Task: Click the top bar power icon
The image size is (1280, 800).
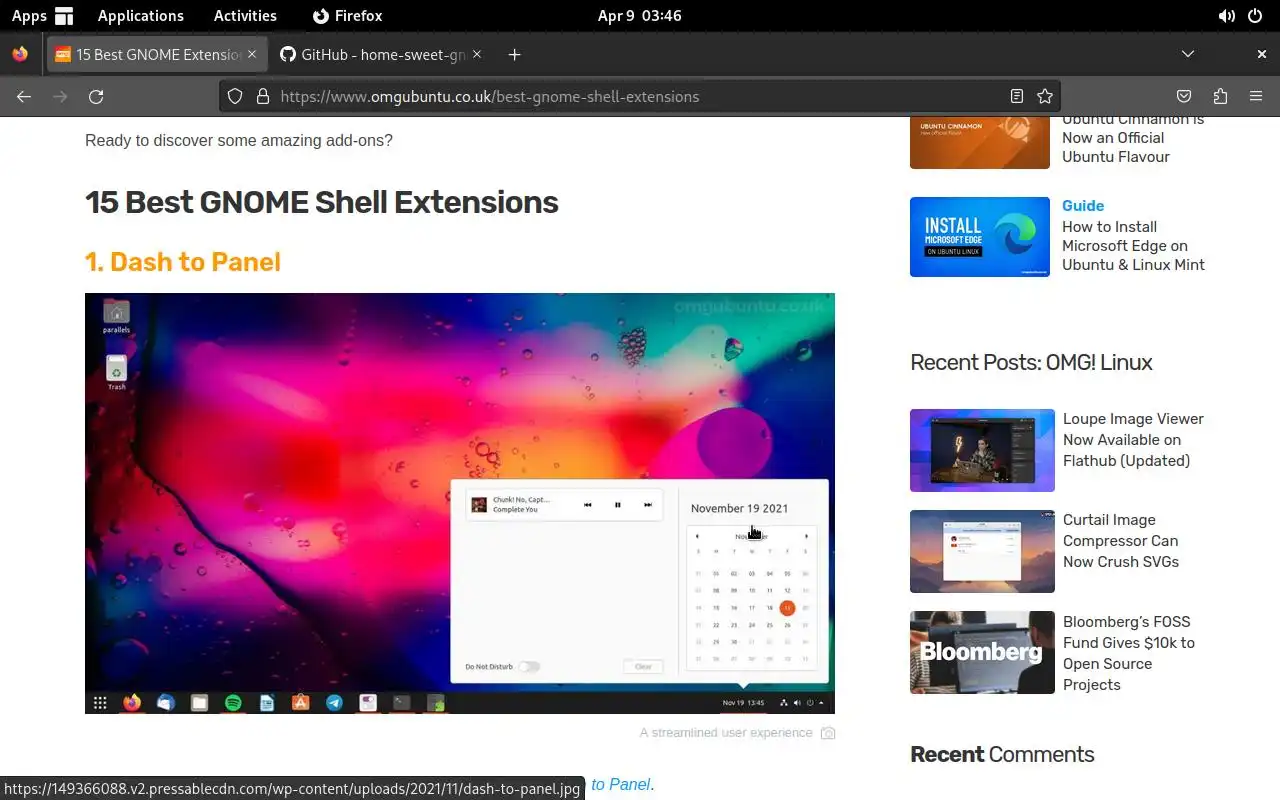Action: 1255,16
